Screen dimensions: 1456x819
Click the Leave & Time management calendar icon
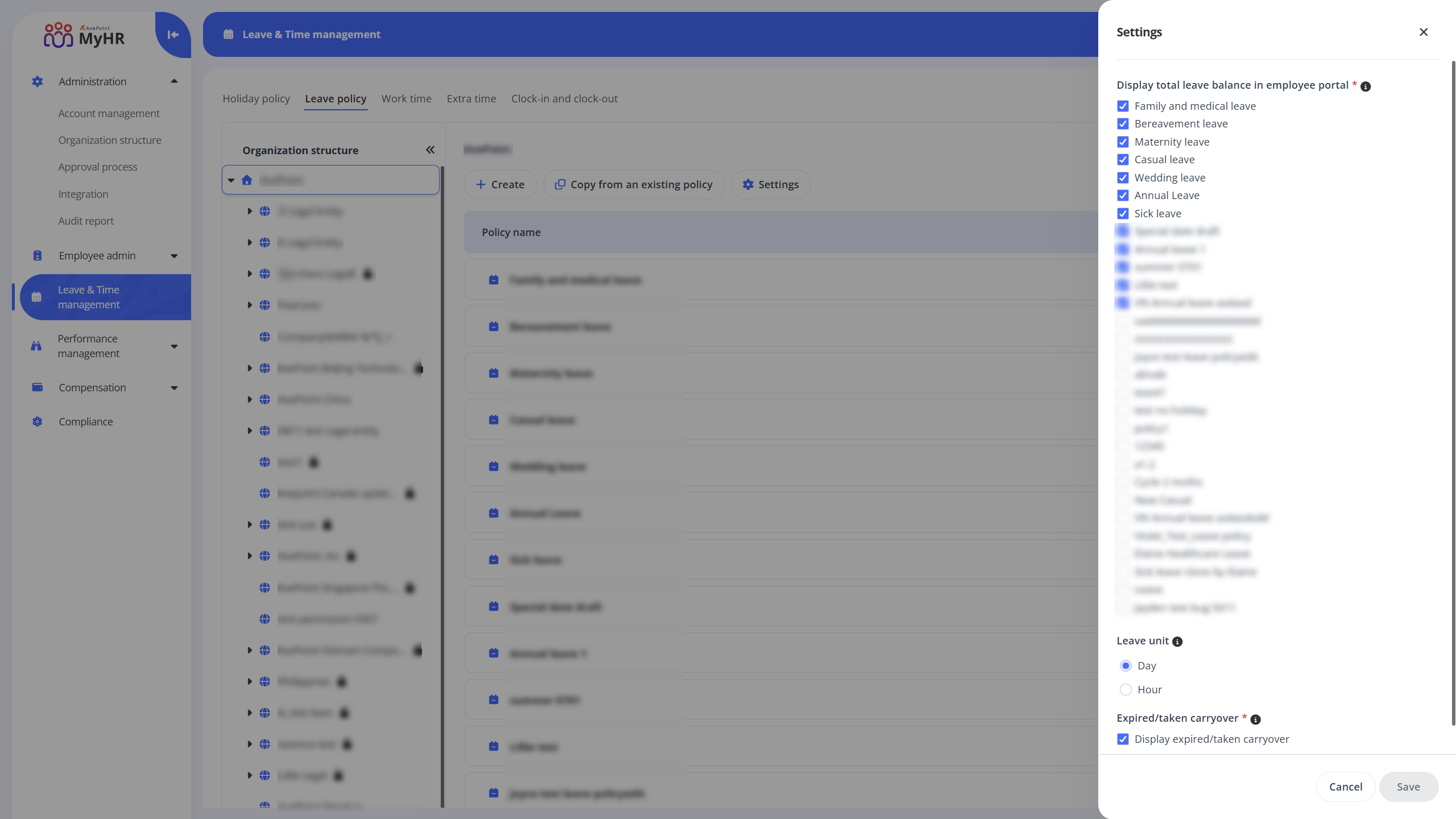coord(36,296)
